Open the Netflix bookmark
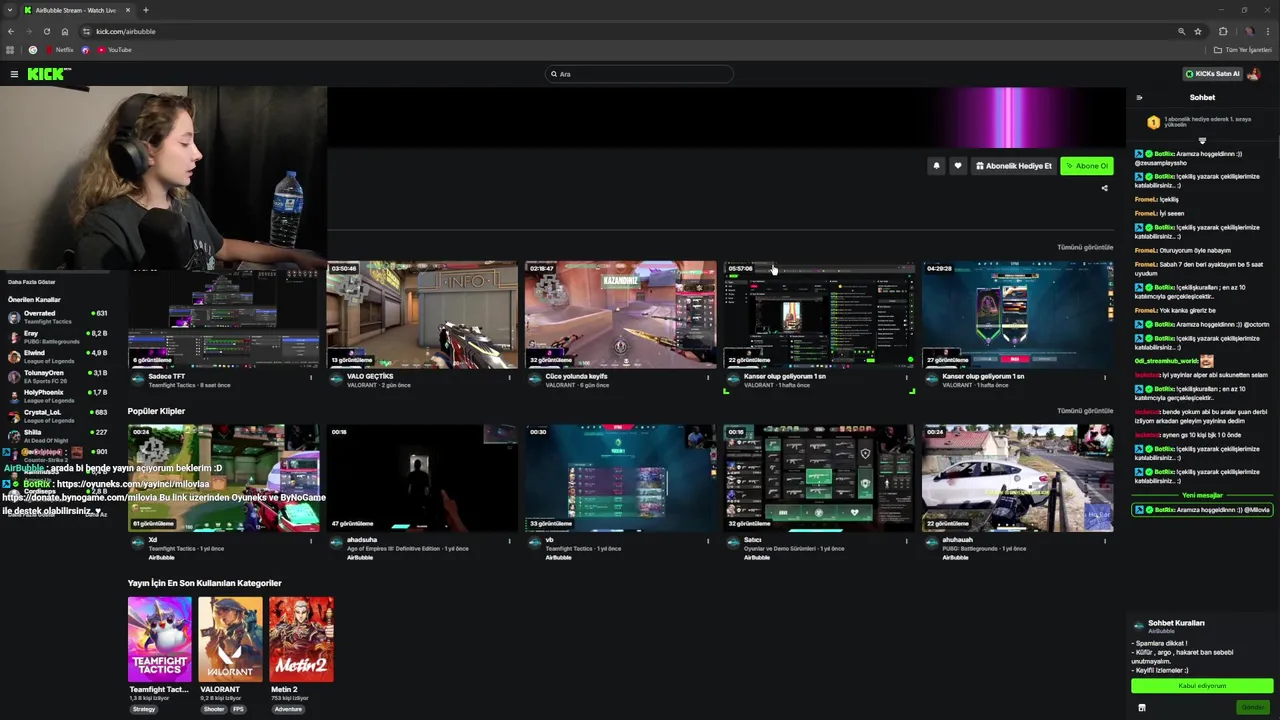This screenshot has height=720, width=1280. tap(59, 50)
